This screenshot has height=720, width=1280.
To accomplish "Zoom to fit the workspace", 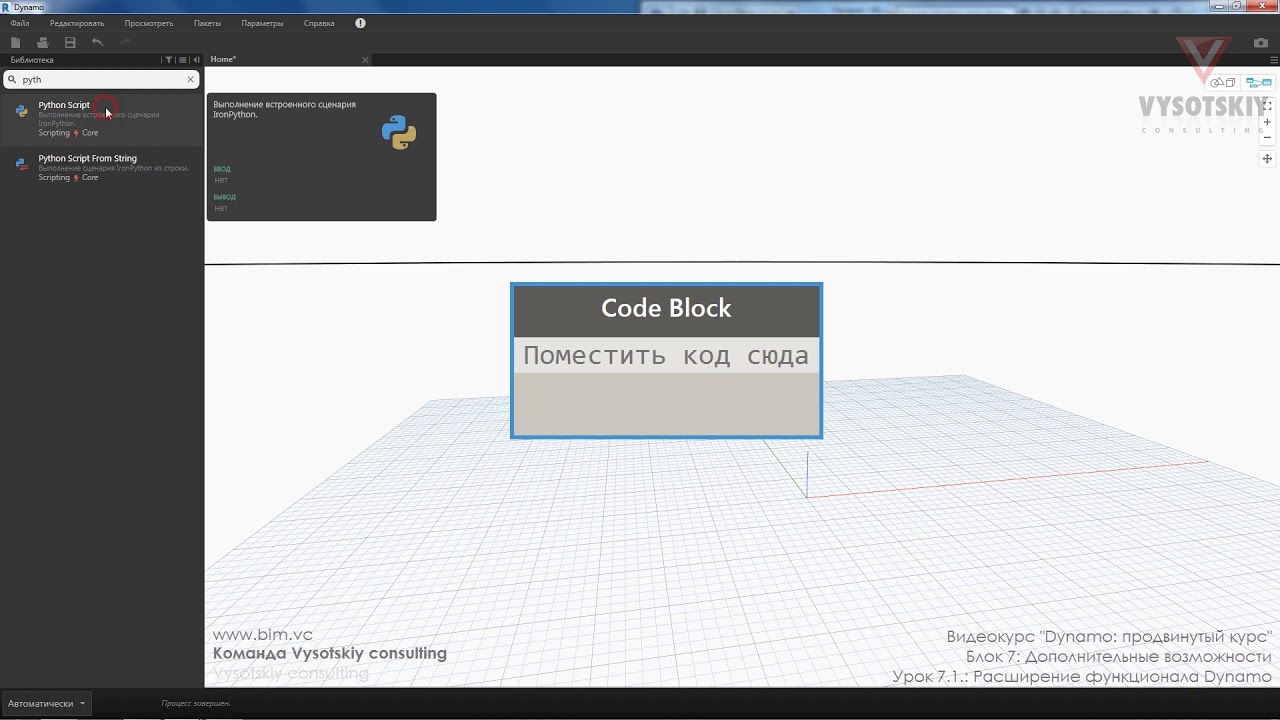I will 1267,105.
